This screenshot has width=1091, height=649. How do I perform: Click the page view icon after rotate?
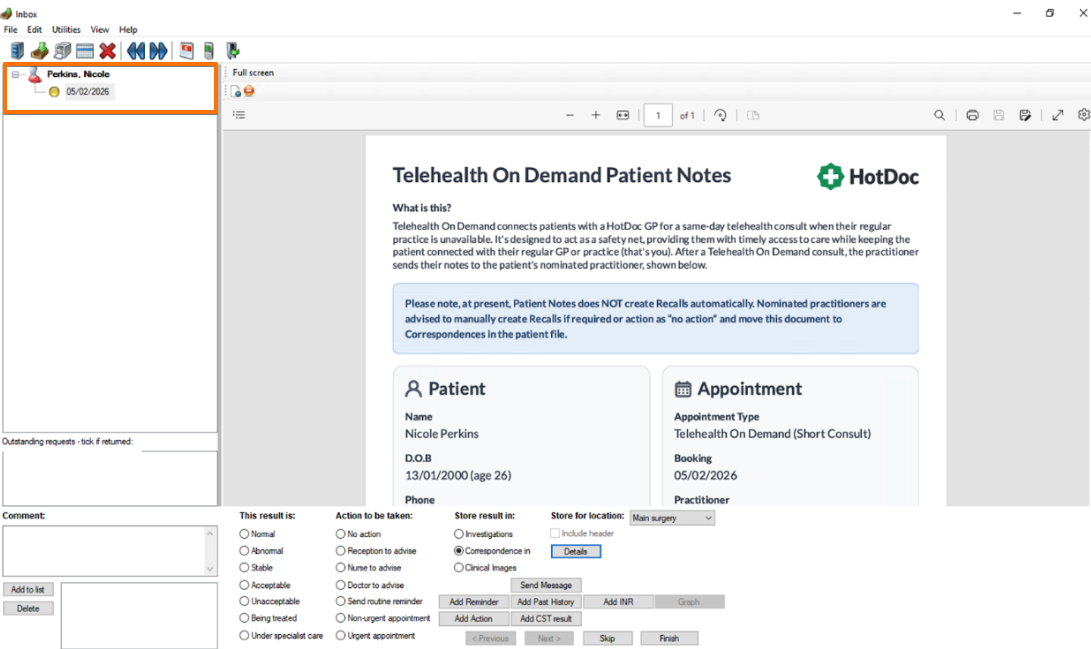click(753, 115)
